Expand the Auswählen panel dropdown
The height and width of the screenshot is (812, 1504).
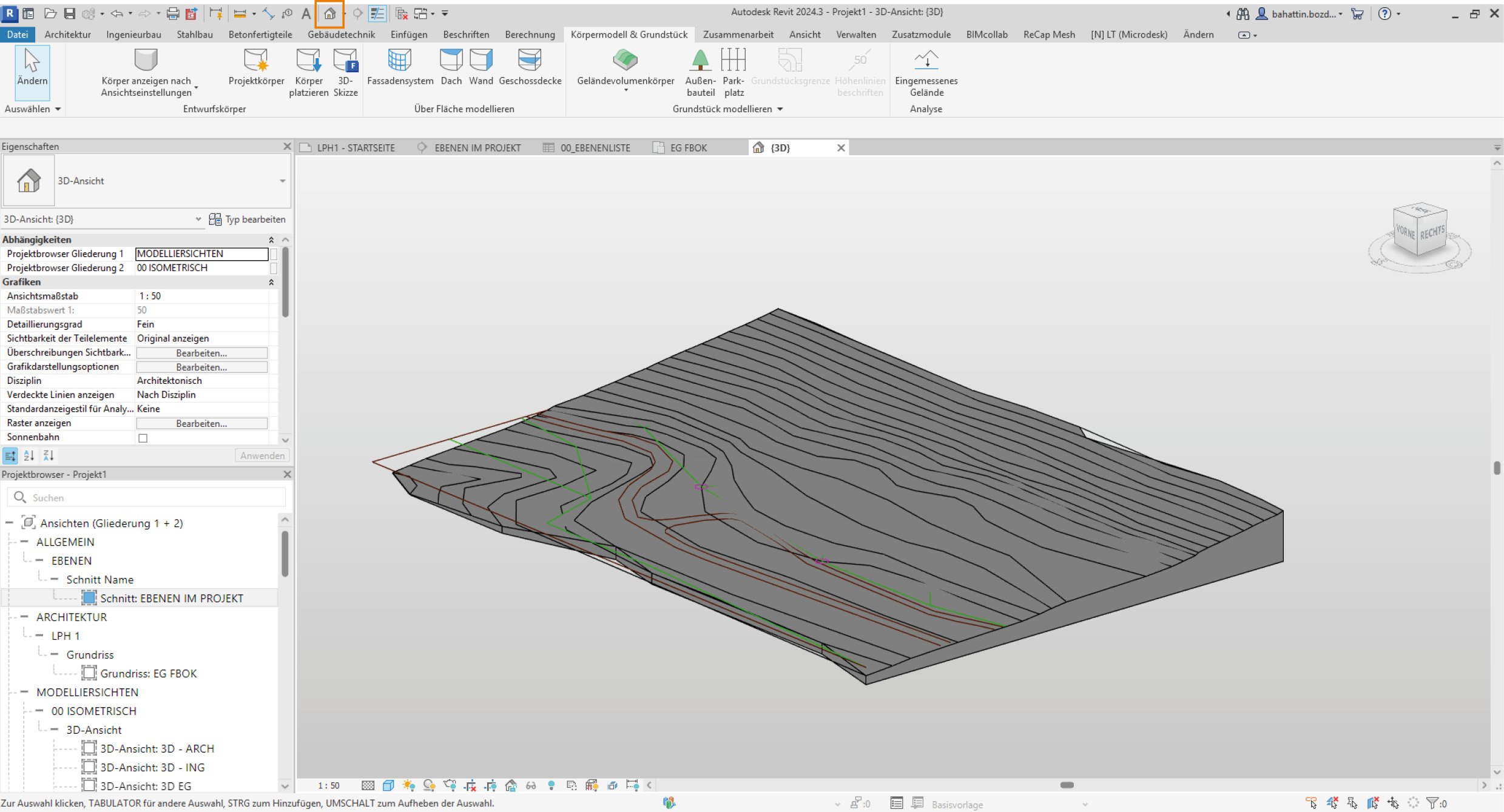(x=58, y=109)
